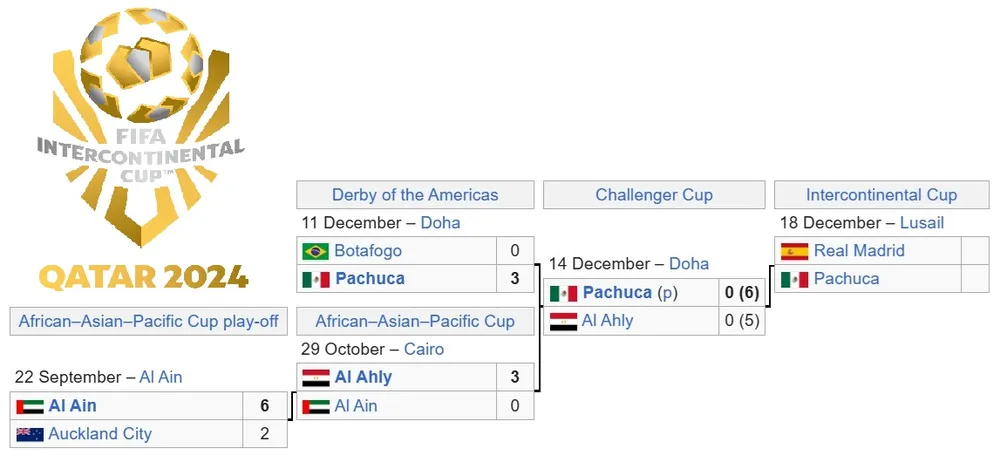Follow the Cairo venue link
This screenshot has height=462, width=1000.
tap(424, 349)
